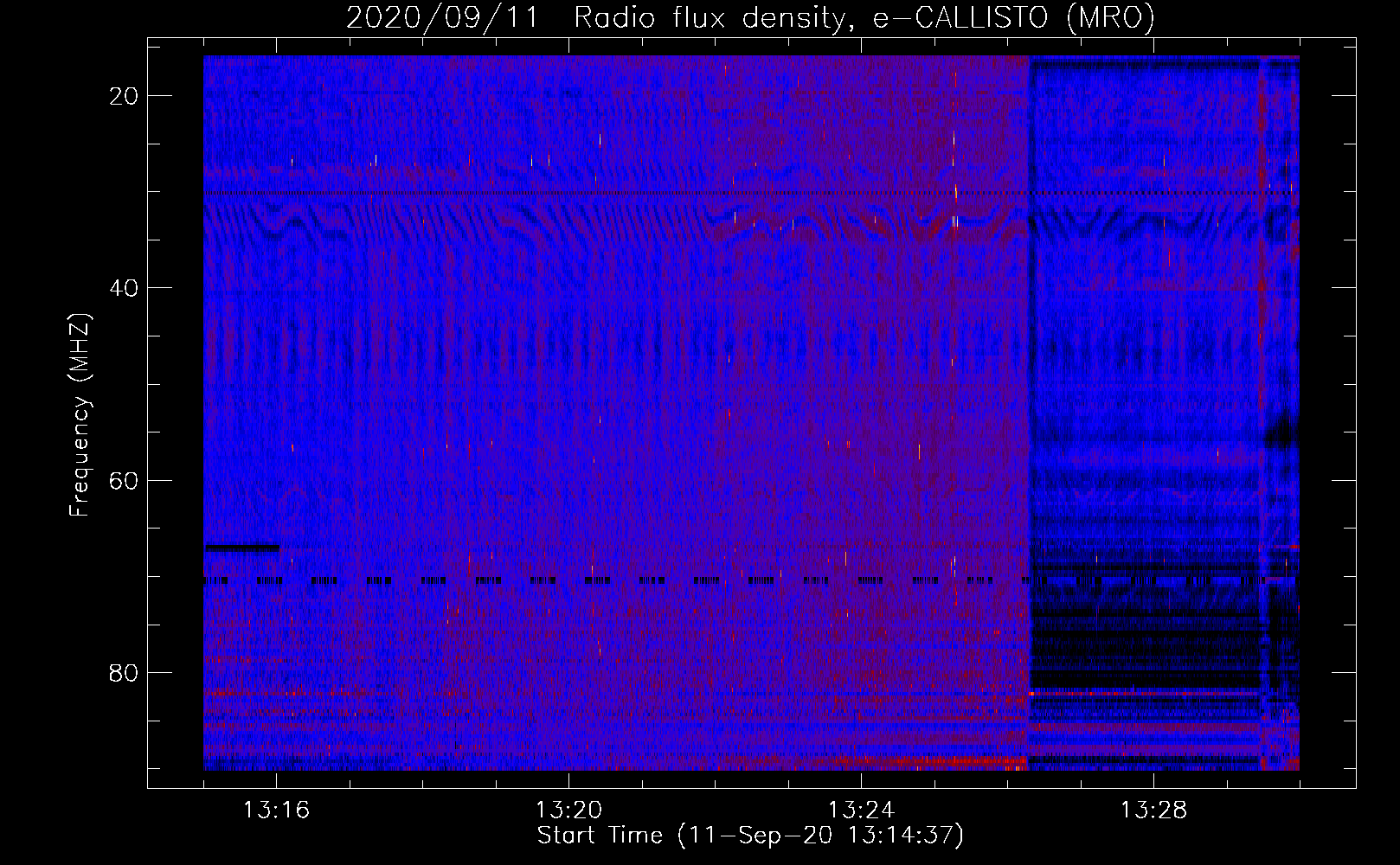Click the short black bar near 67 MHz
1400x865 pixels.
241,548
